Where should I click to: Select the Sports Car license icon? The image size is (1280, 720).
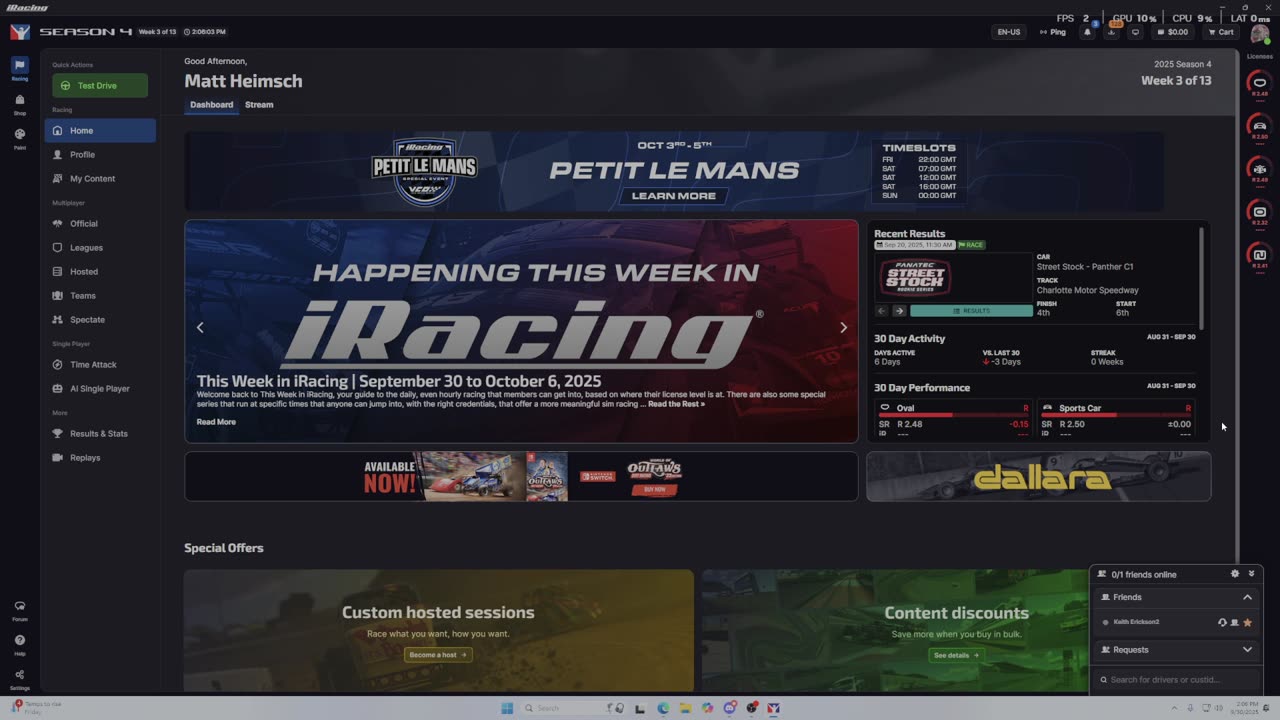[x=1259, y=126]
